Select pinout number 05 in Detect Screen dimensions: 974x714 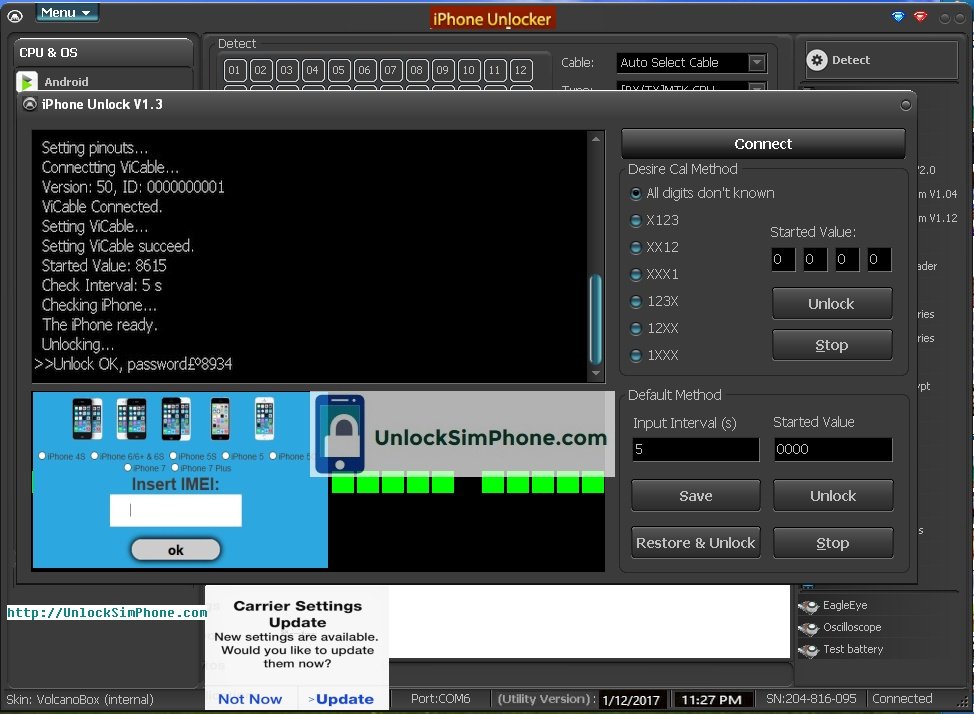click(338, 70)
